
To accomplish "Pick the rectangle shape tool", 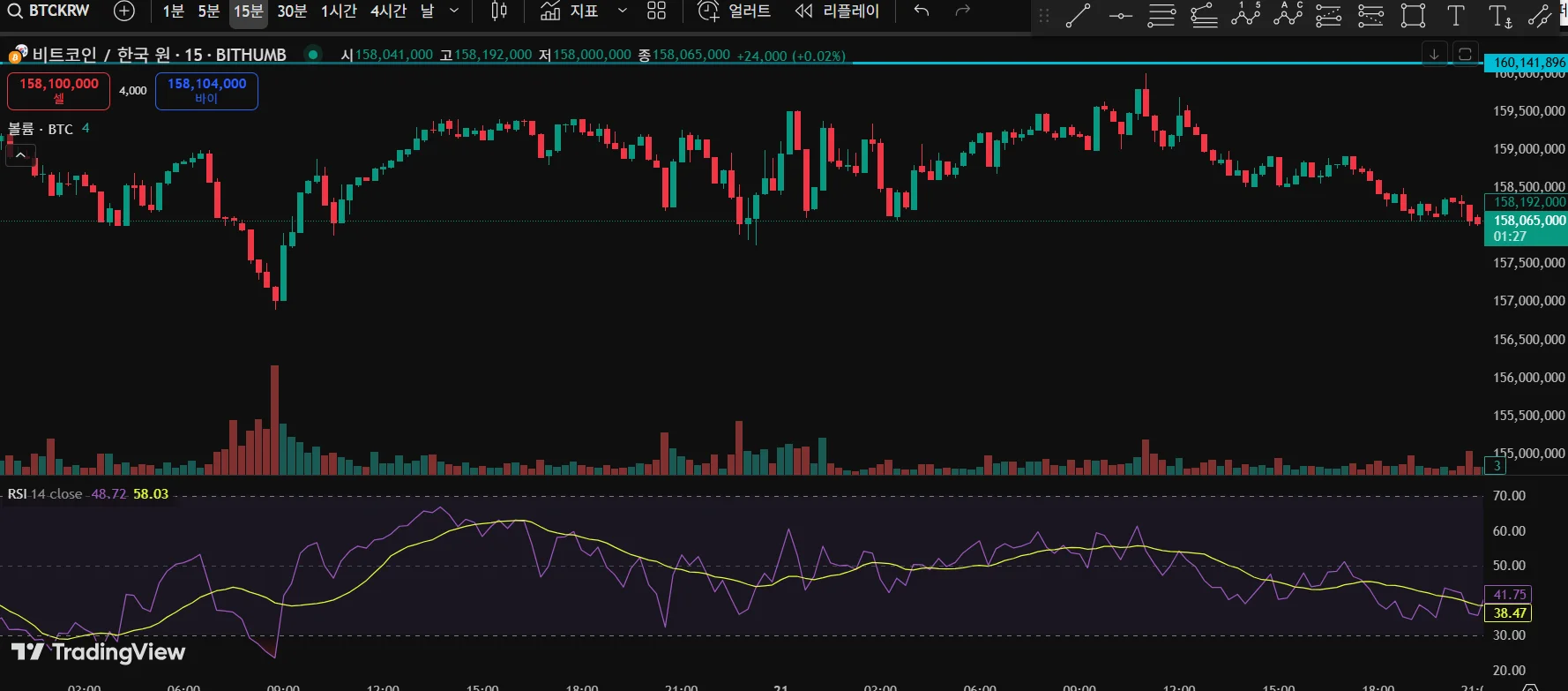I will tap(1413, 15).
